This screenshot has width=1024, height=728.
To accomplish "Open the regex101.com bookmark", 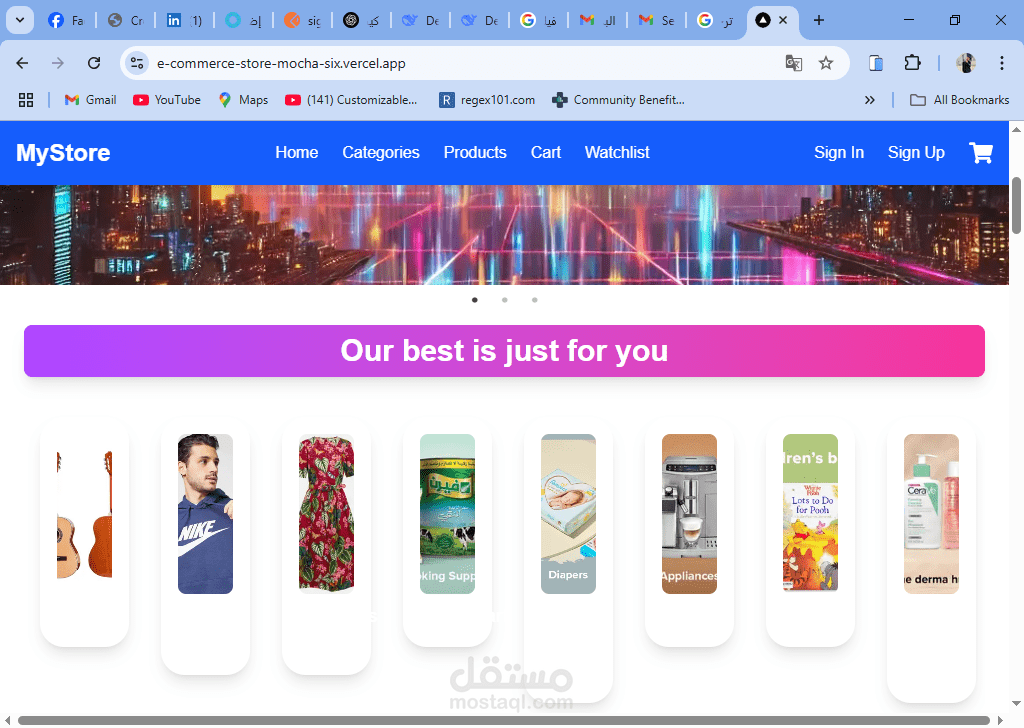I will point(487,100).
